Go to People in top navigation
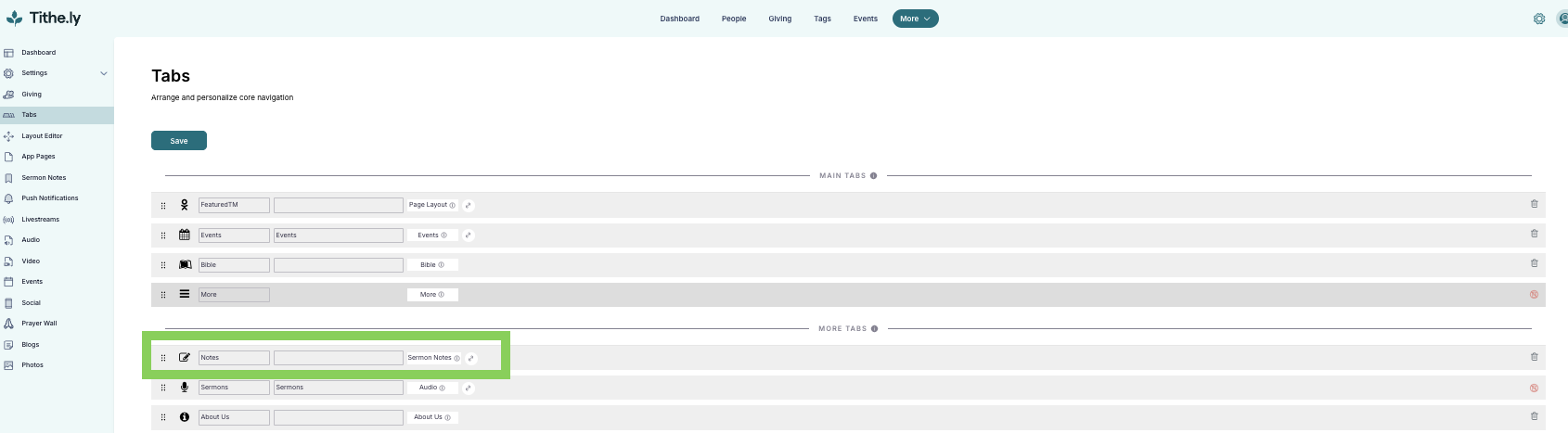 734,19
